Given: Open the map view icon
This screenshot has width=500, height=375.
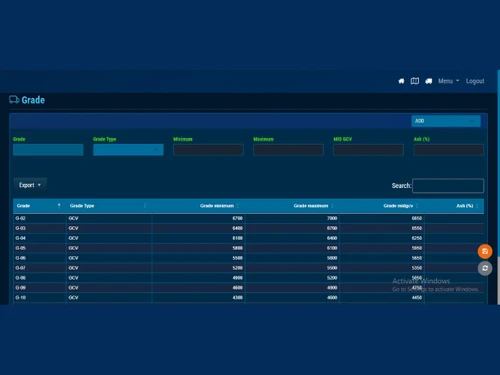Looking at the screenshot, I should 415,81.
